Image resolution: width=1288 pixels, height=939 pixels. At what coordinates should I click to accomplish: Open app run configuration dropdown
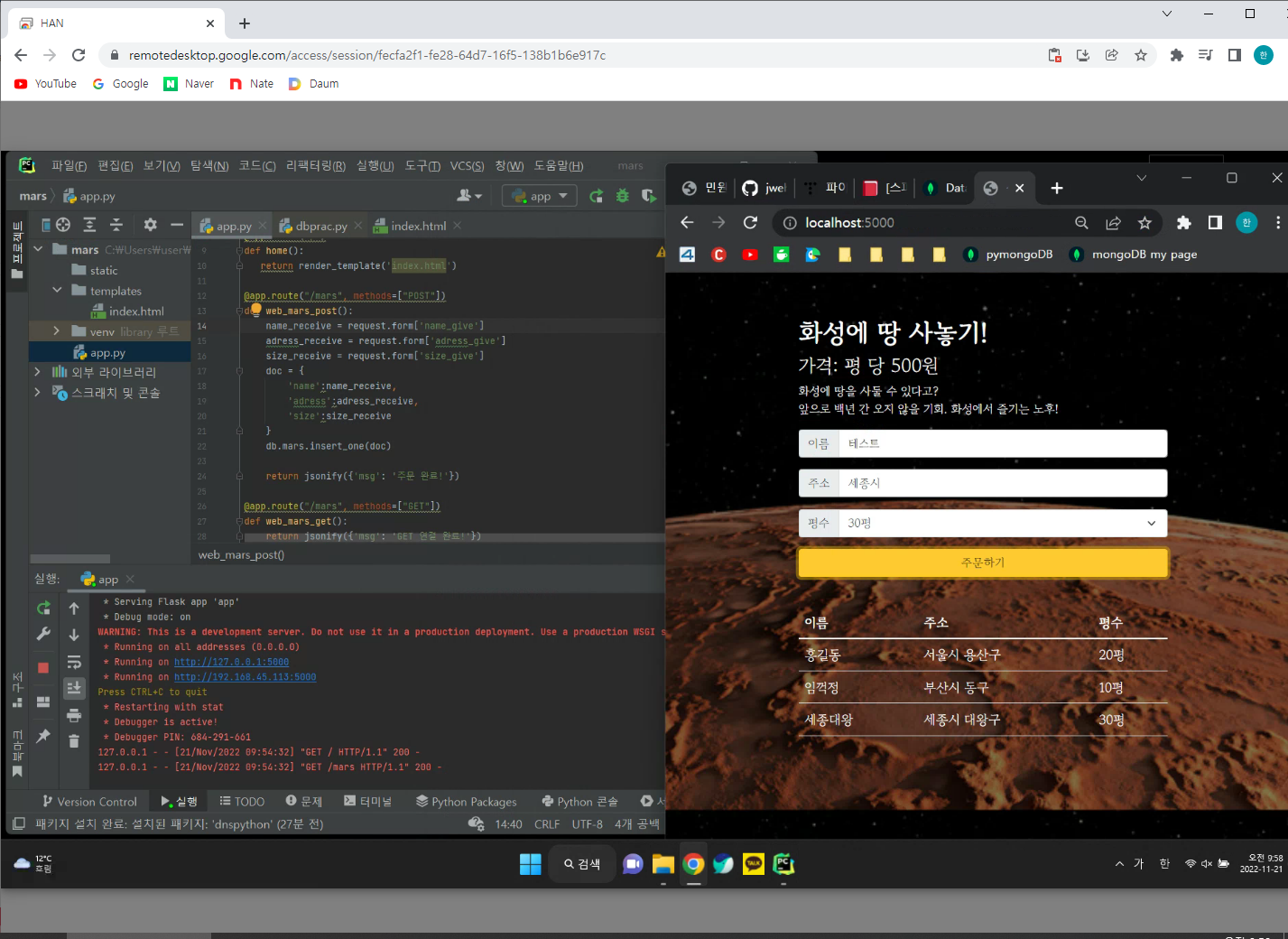540,196
